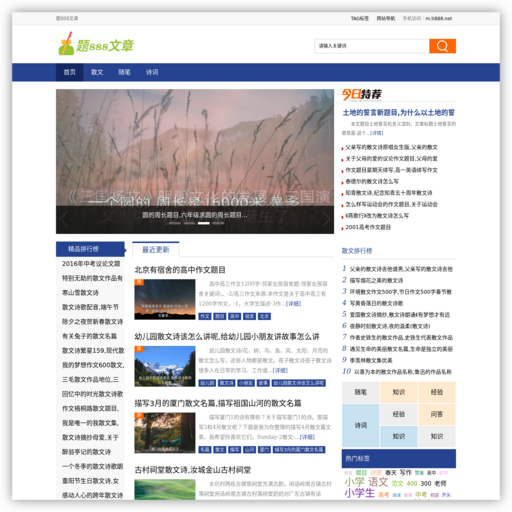Click the 随笔 category tile in grid
The height and width of the screenshot is (512, 512).
pyautogui.click(x=361, y=392)
